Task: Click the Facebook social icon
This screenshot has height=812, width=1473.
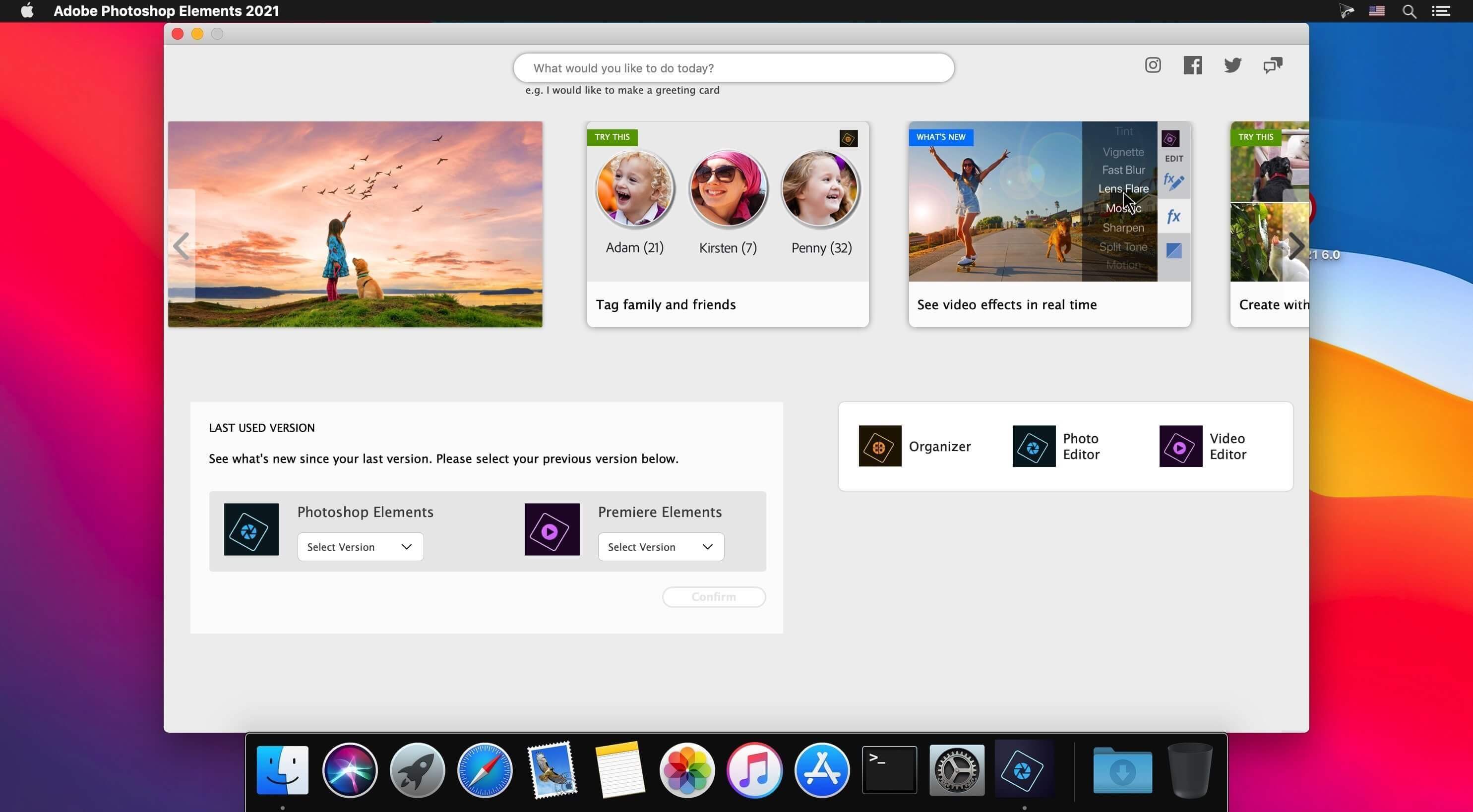Action: 1192,65
